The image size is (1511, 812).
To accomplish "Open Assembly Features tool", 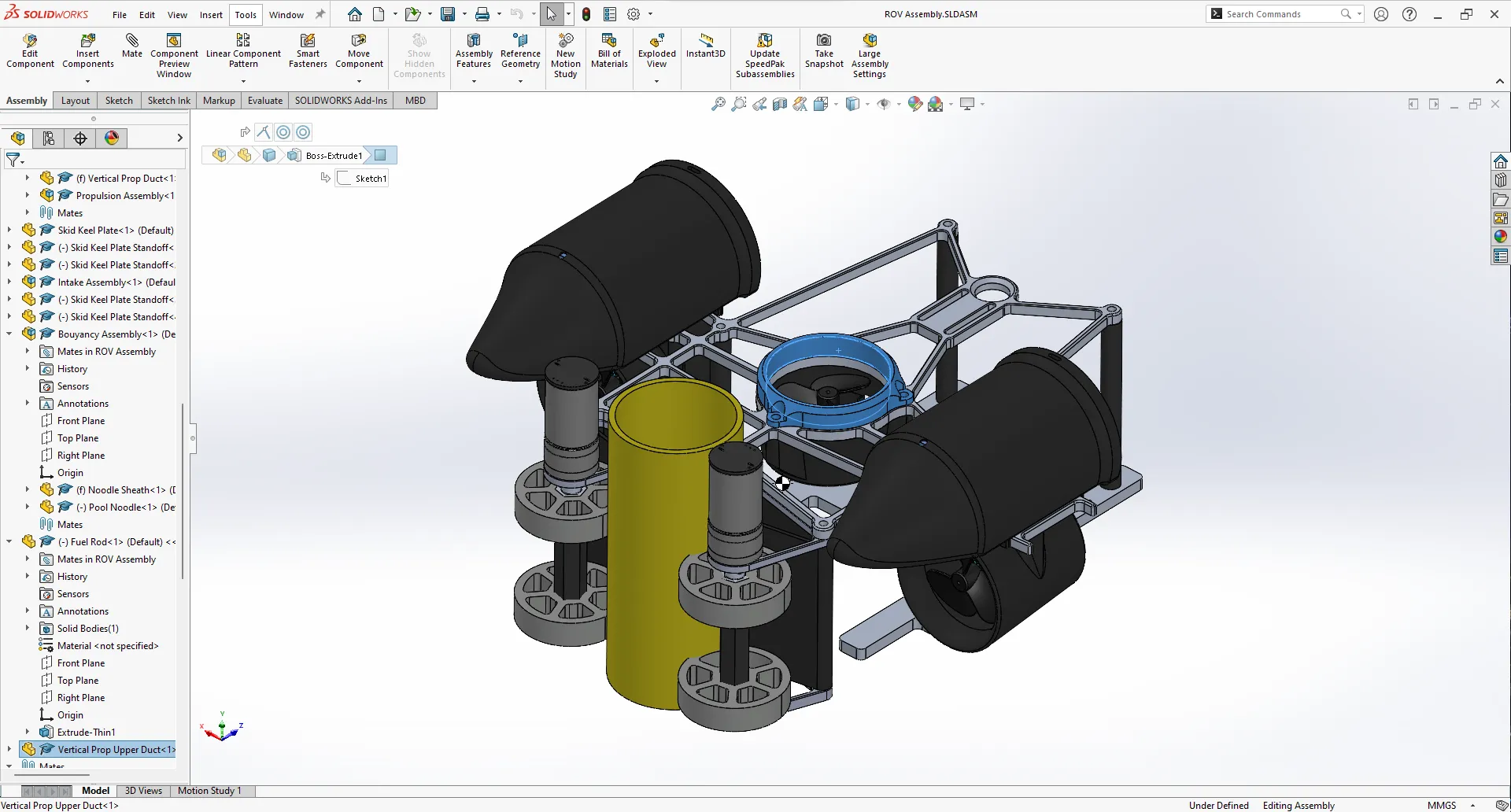I will [x=474, y=51].
